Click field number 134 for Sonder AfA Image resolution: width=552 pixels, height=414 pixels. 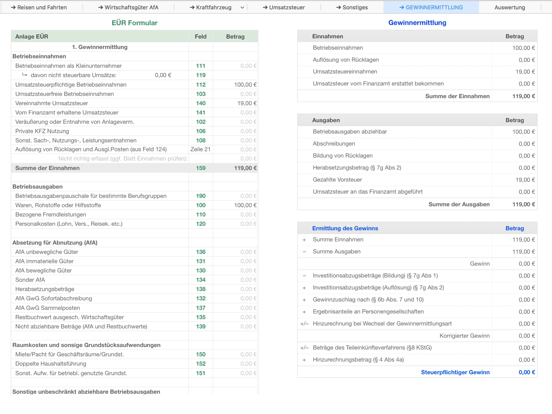pyautogui.click(x=201, y=280)
